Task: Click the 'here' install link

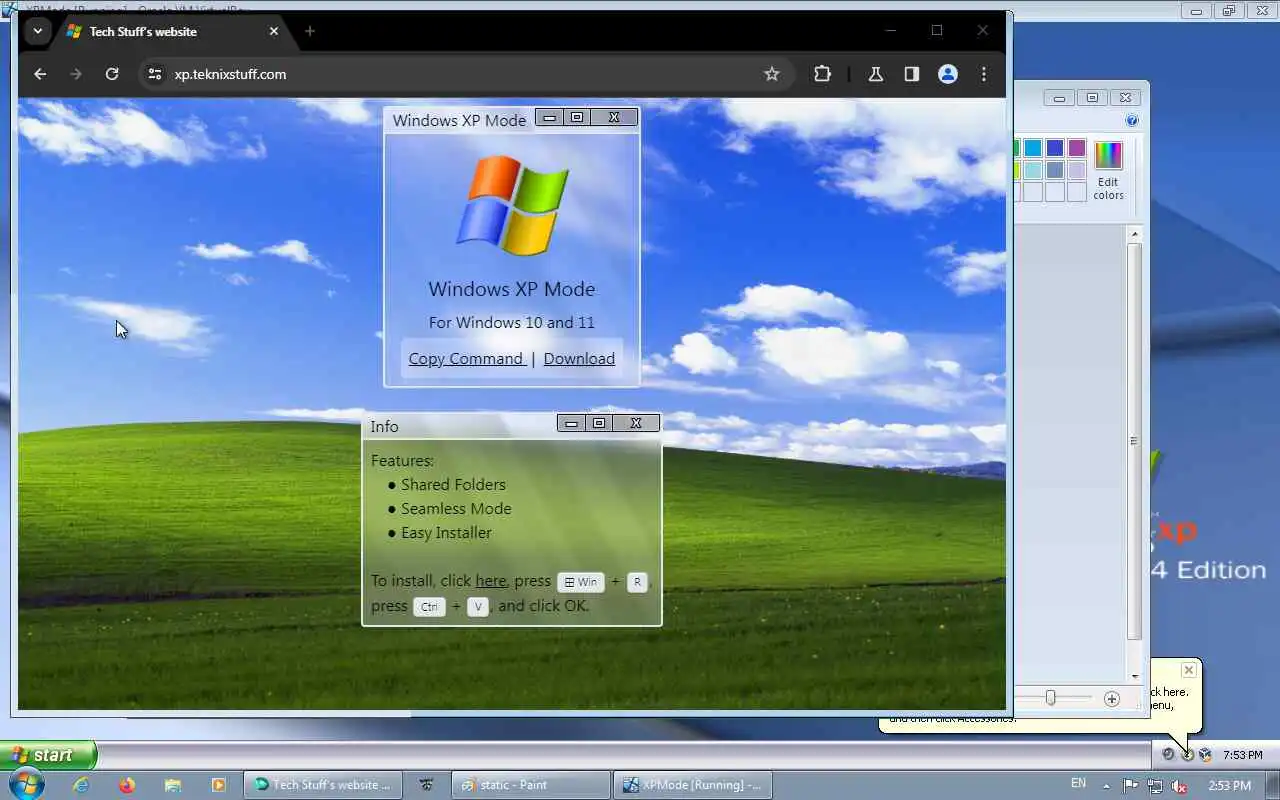Action: tap(490, 580)
